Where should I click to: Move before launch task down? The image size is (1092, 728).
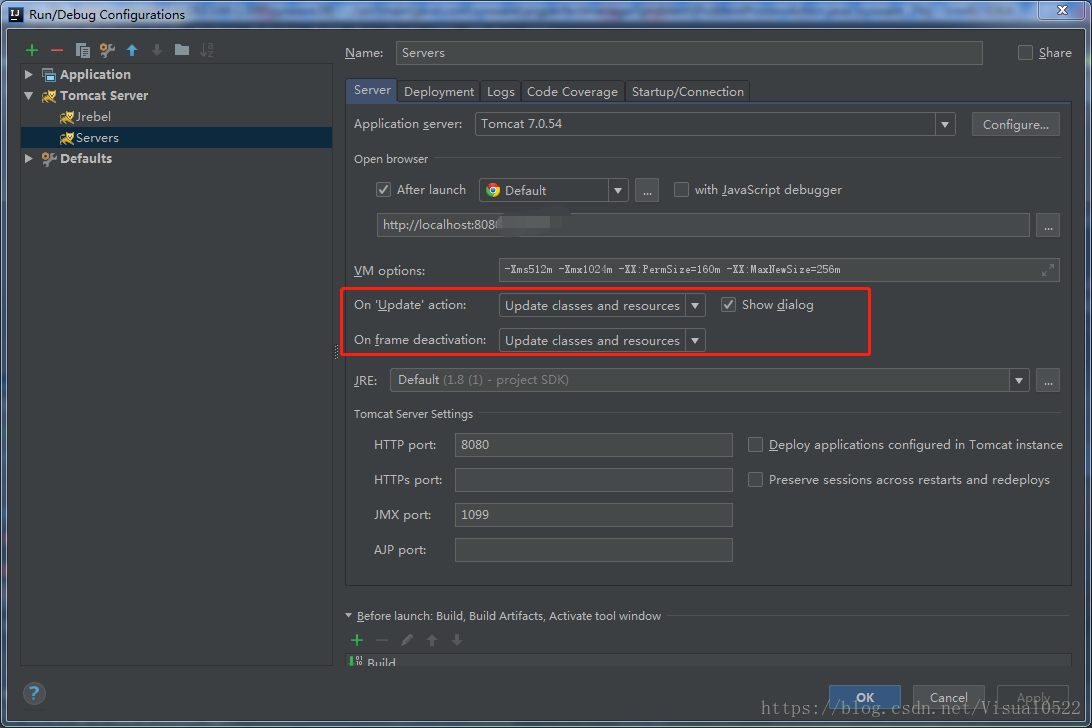(457, 640)
